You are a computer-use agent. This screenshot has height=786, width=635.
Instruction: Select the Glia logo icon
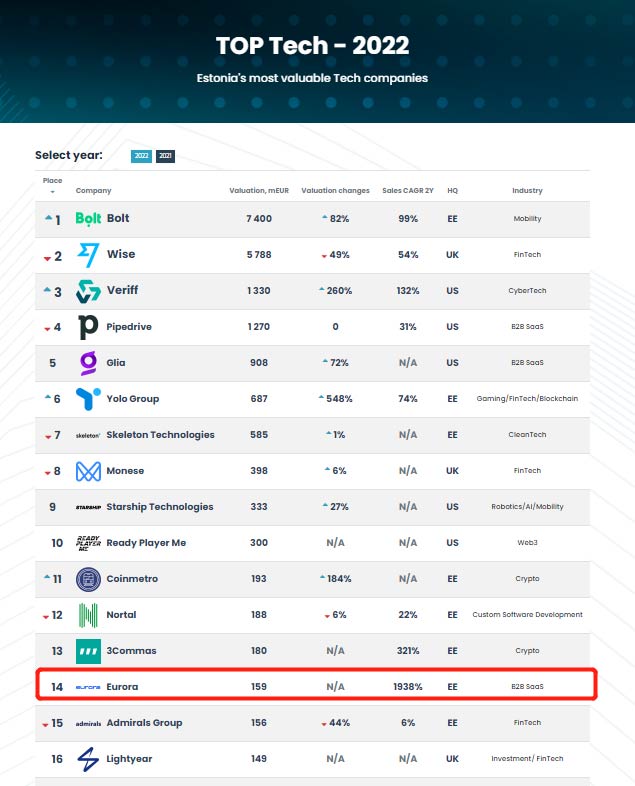pos(89,363)
